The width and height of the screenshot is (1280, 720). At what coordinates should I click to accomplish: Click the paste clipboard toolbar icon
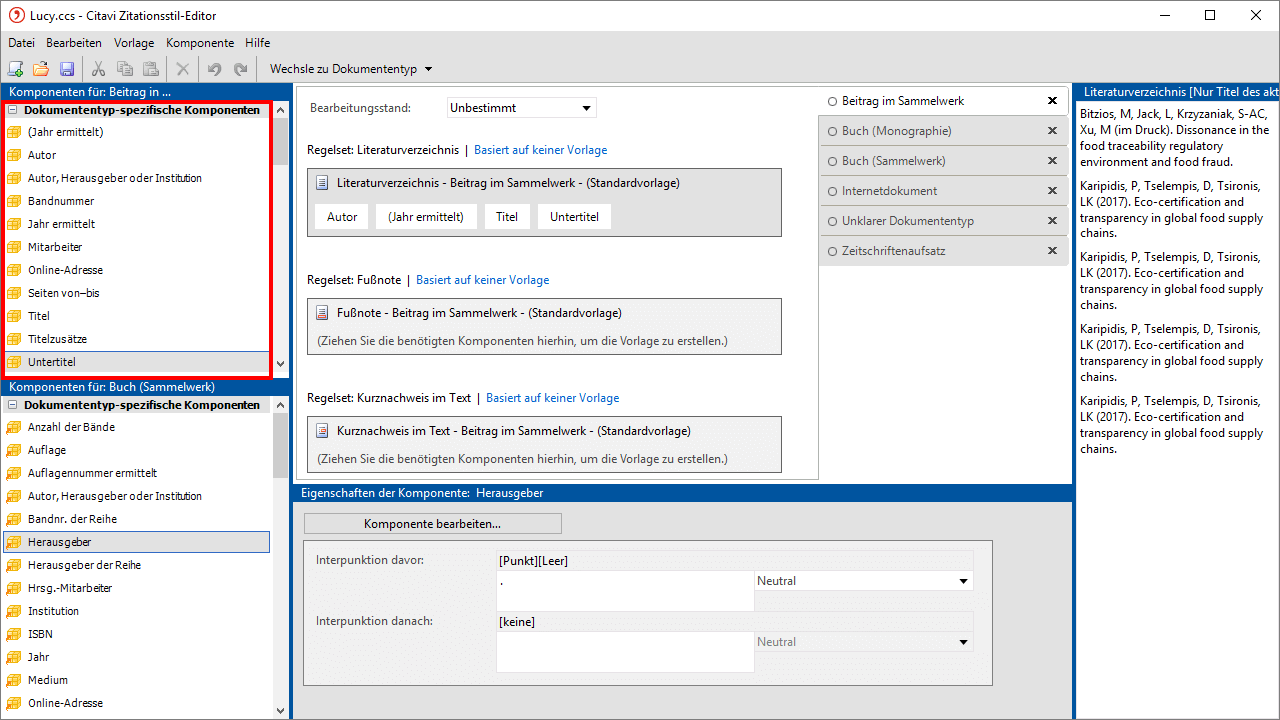(x=150, y=69)
